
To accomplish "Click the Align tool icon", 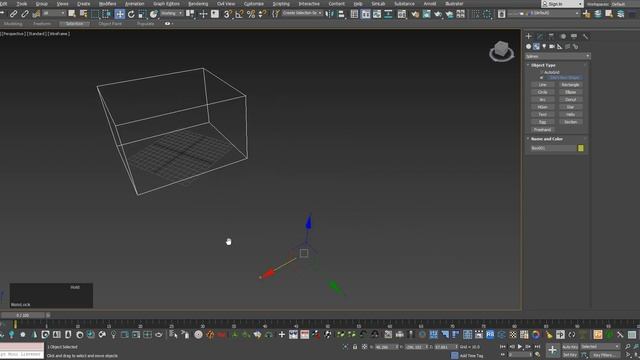I will (341, 14).
